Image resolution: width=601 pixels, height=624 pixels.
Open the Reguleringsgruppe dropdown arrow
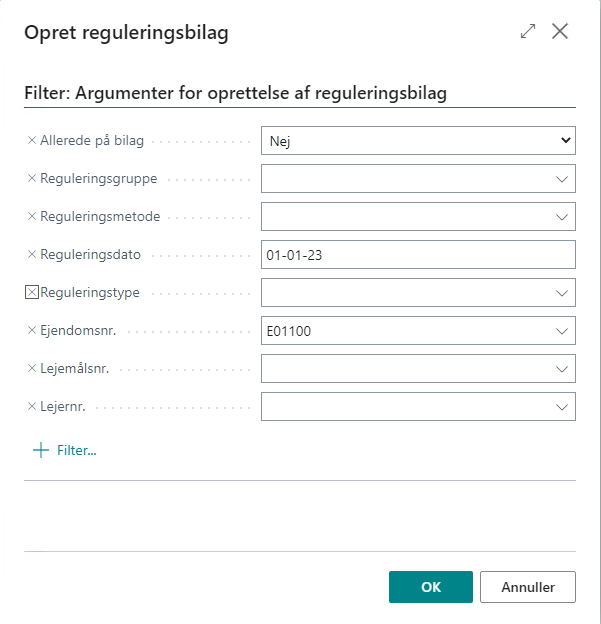click(x=562, y=179)
